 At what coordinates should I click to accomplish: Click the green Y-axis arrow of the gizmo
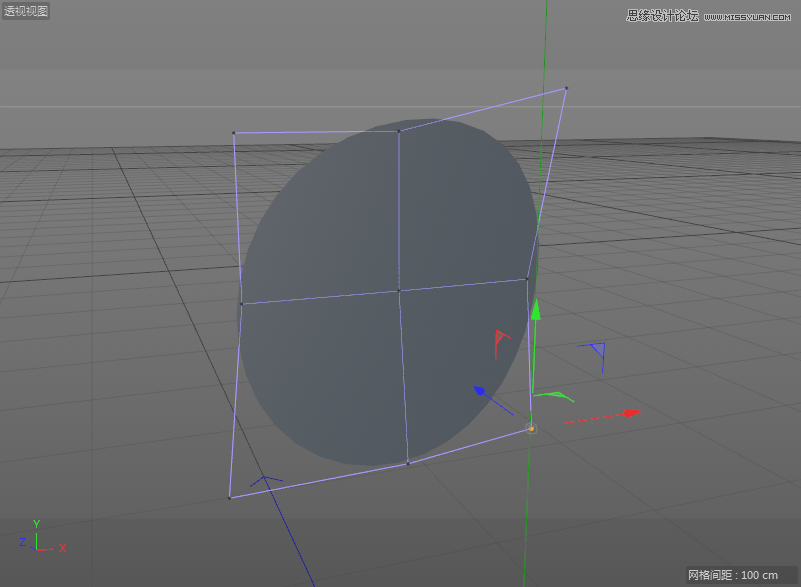point(536,309)
